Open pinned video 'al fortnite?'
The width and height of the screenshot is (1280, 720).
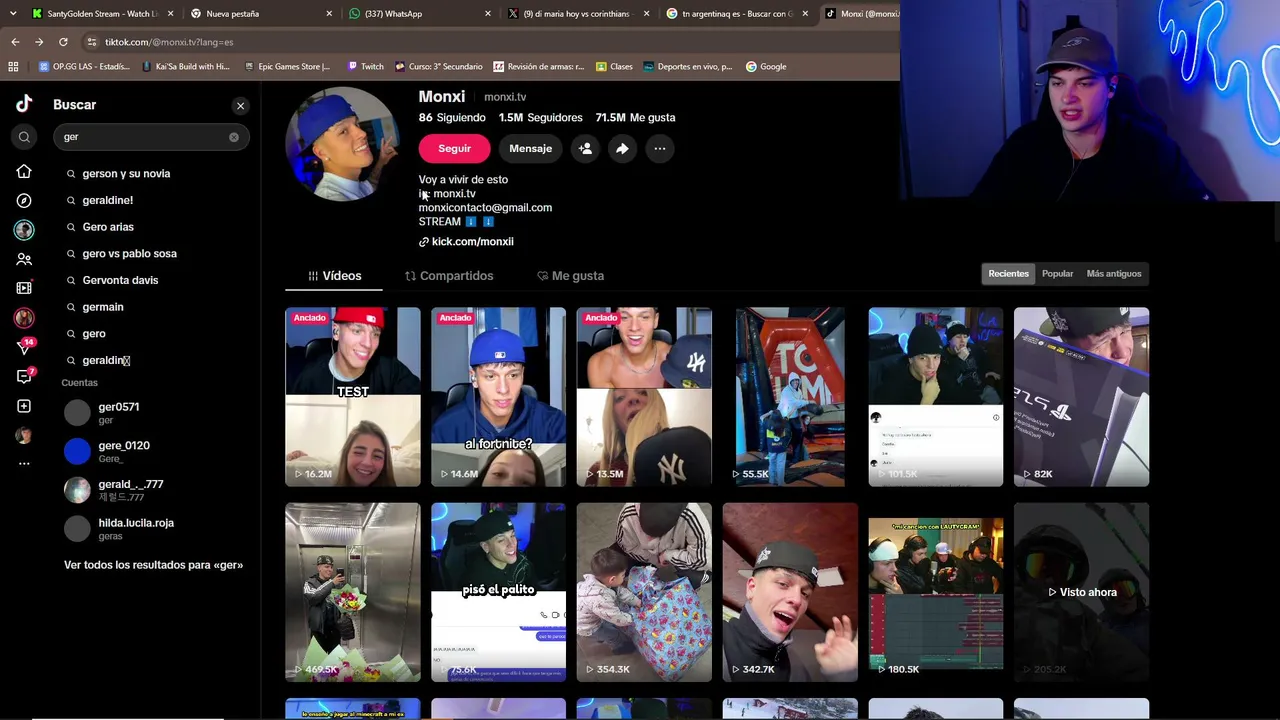(498, 397)
